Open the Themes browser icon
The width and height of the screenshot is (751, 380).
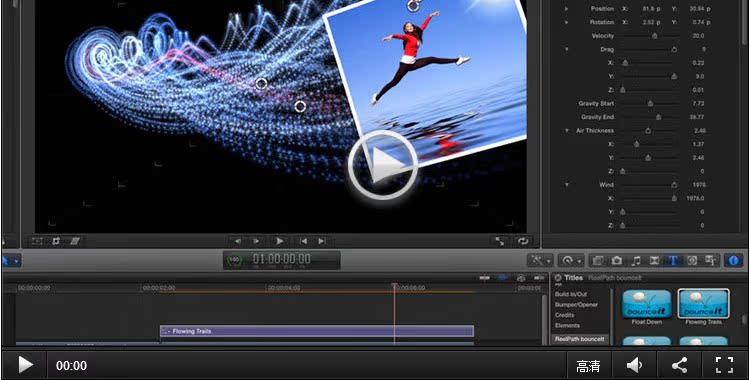point(711,260)
